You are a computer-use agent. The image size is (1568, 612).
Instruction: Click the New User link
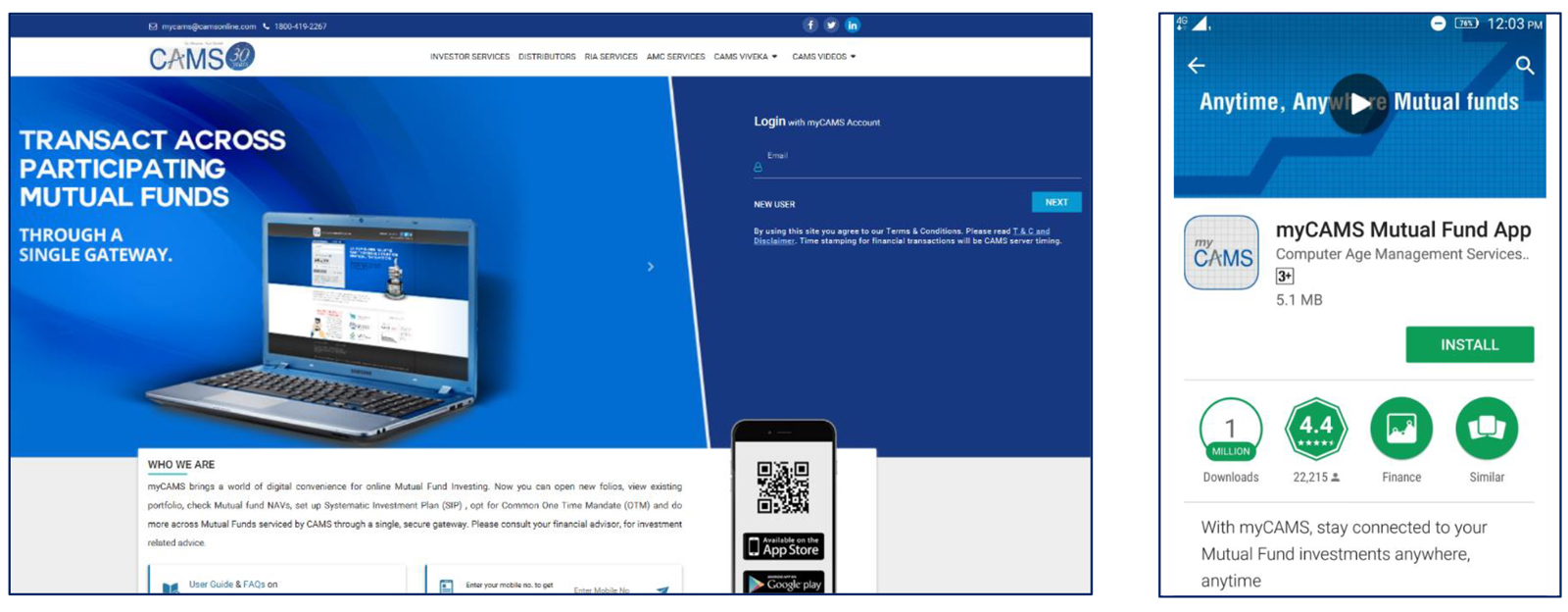pos(774,205)
